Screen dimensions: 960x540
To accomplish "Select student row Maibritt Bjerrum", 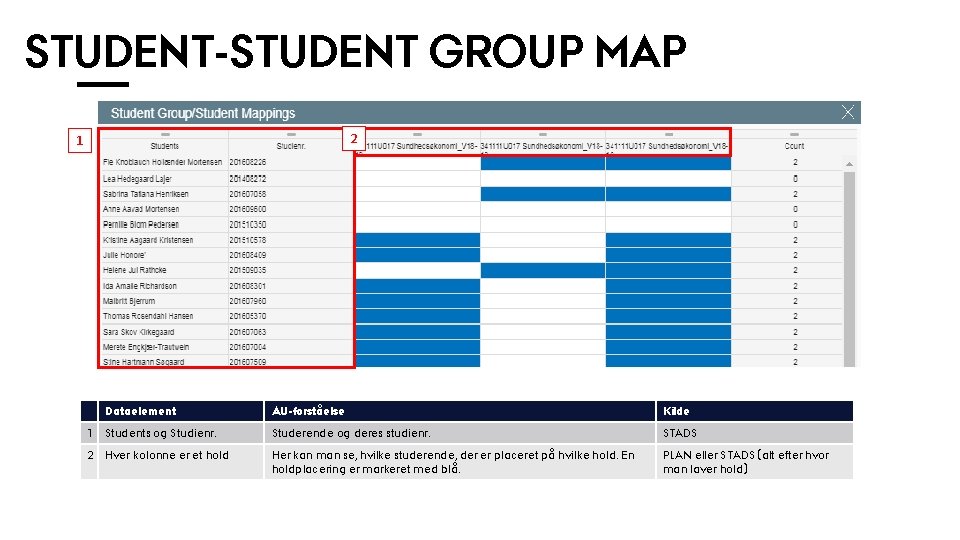I will [x=129, y=301].
